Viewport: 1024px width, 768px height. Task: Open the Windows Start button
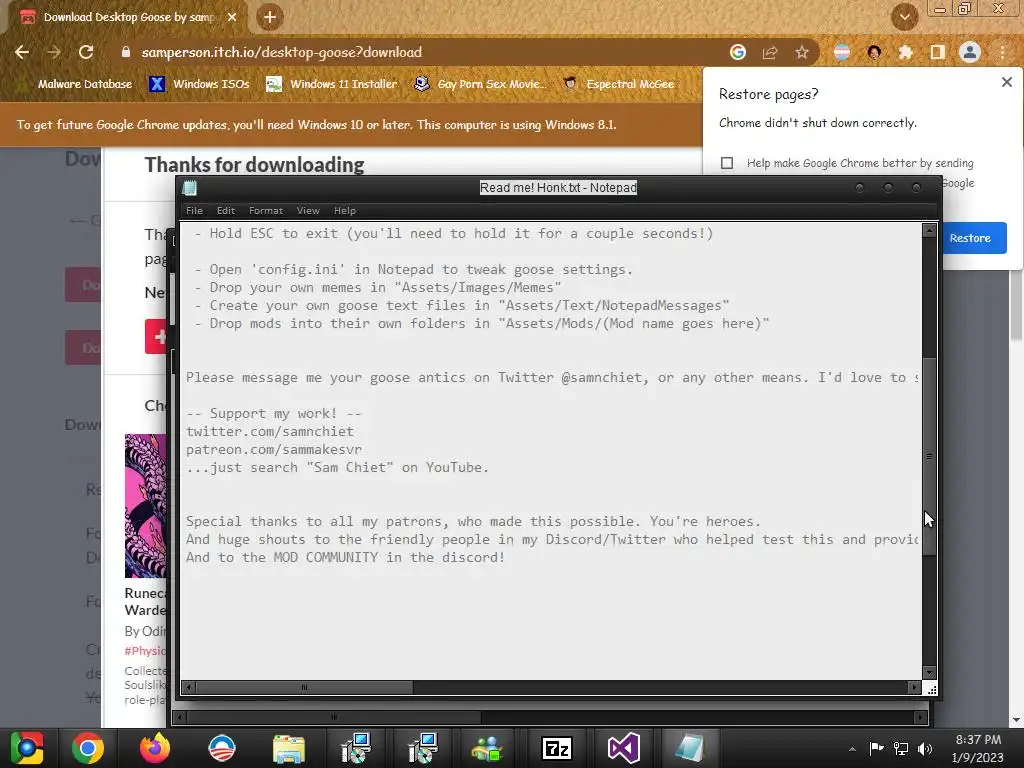pyautogui.click(x=27, y=748)
